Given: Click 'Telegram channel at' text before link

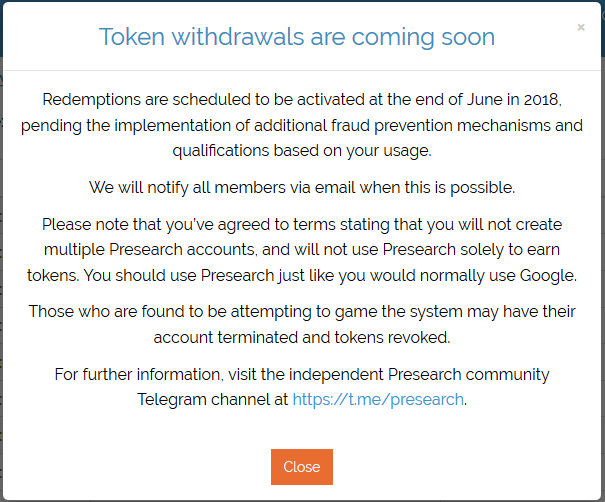Looking at the screenshot, I should pyautogui.click(x=212, y=399).
